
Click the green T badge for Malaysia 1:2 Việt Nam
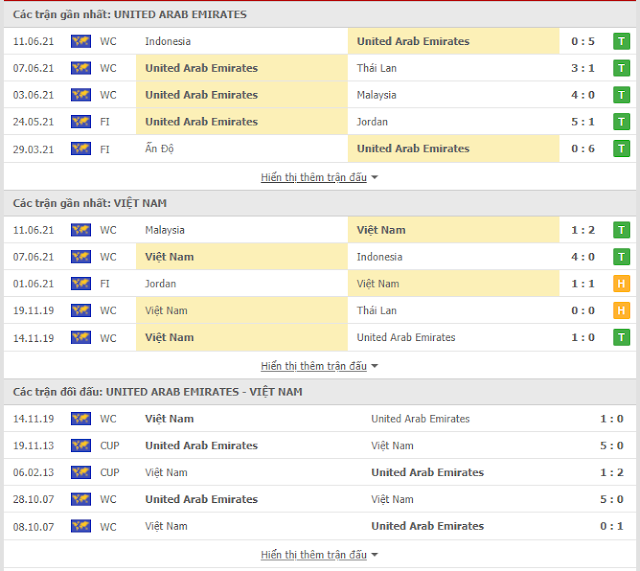point(621,230)
